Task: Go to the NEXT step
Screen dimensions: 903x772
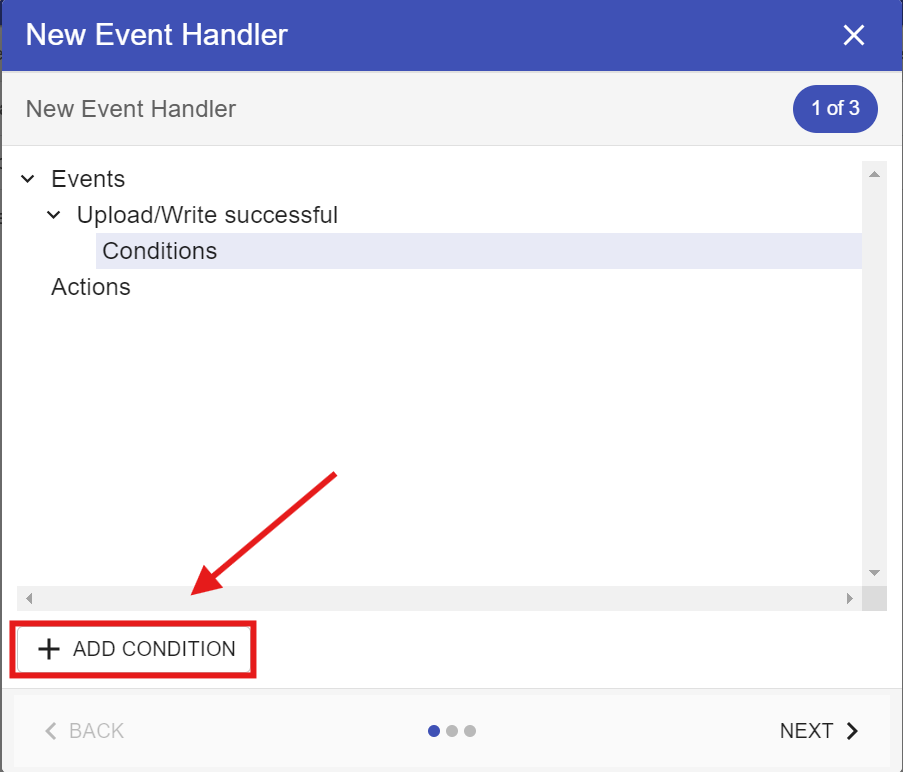Action: click(x=818, y=731)
